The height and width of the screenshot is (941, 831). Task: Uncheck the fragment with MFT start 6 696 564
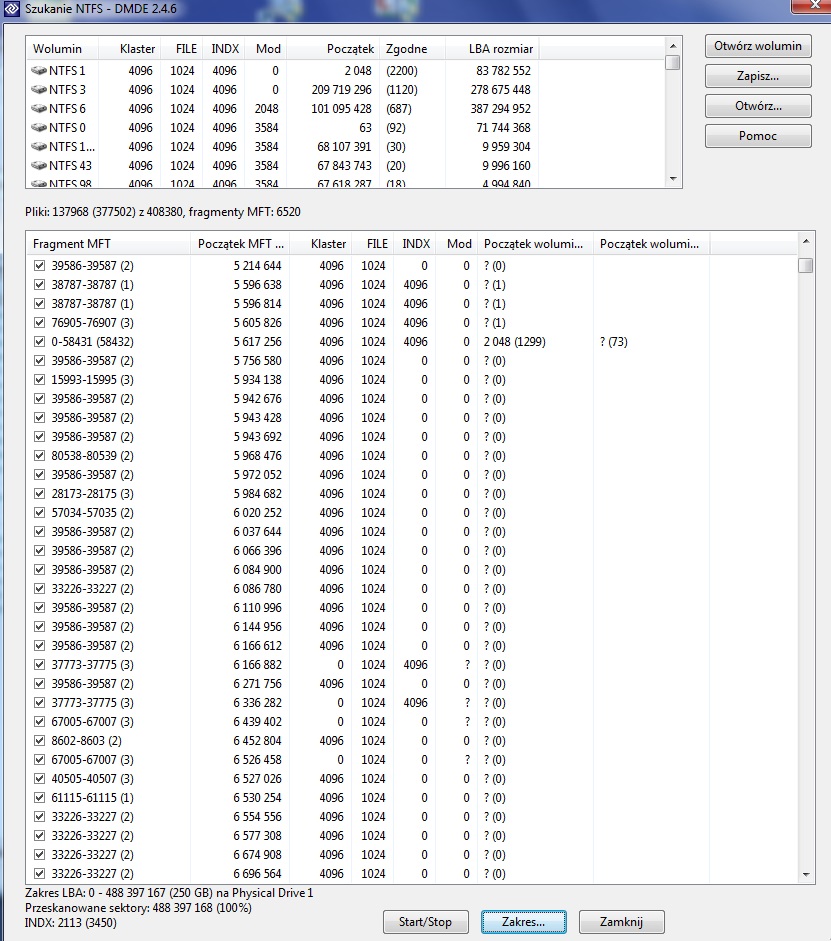tap(40, 874)
